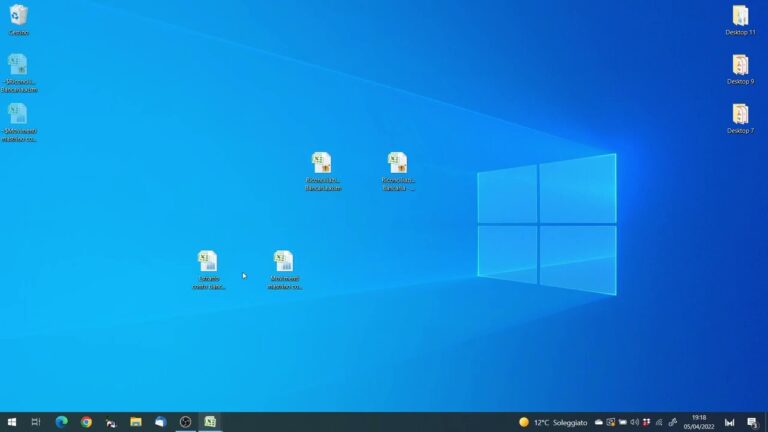768x432 pixels.
Task: Switch to OBS Studio in the taskbar
Action: pos(185,422)
